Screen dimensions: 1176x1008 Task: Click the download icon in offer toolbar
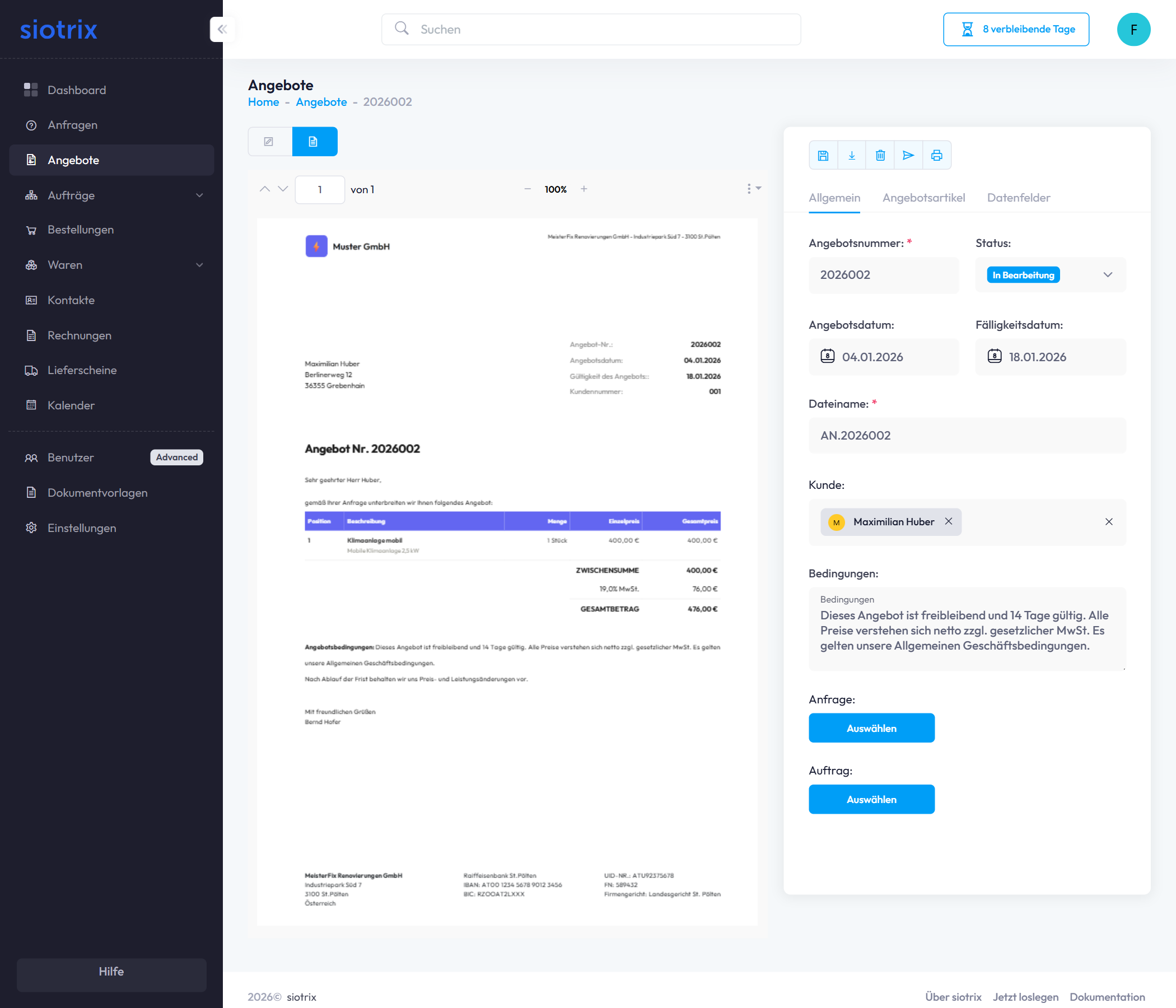(851, 155)
